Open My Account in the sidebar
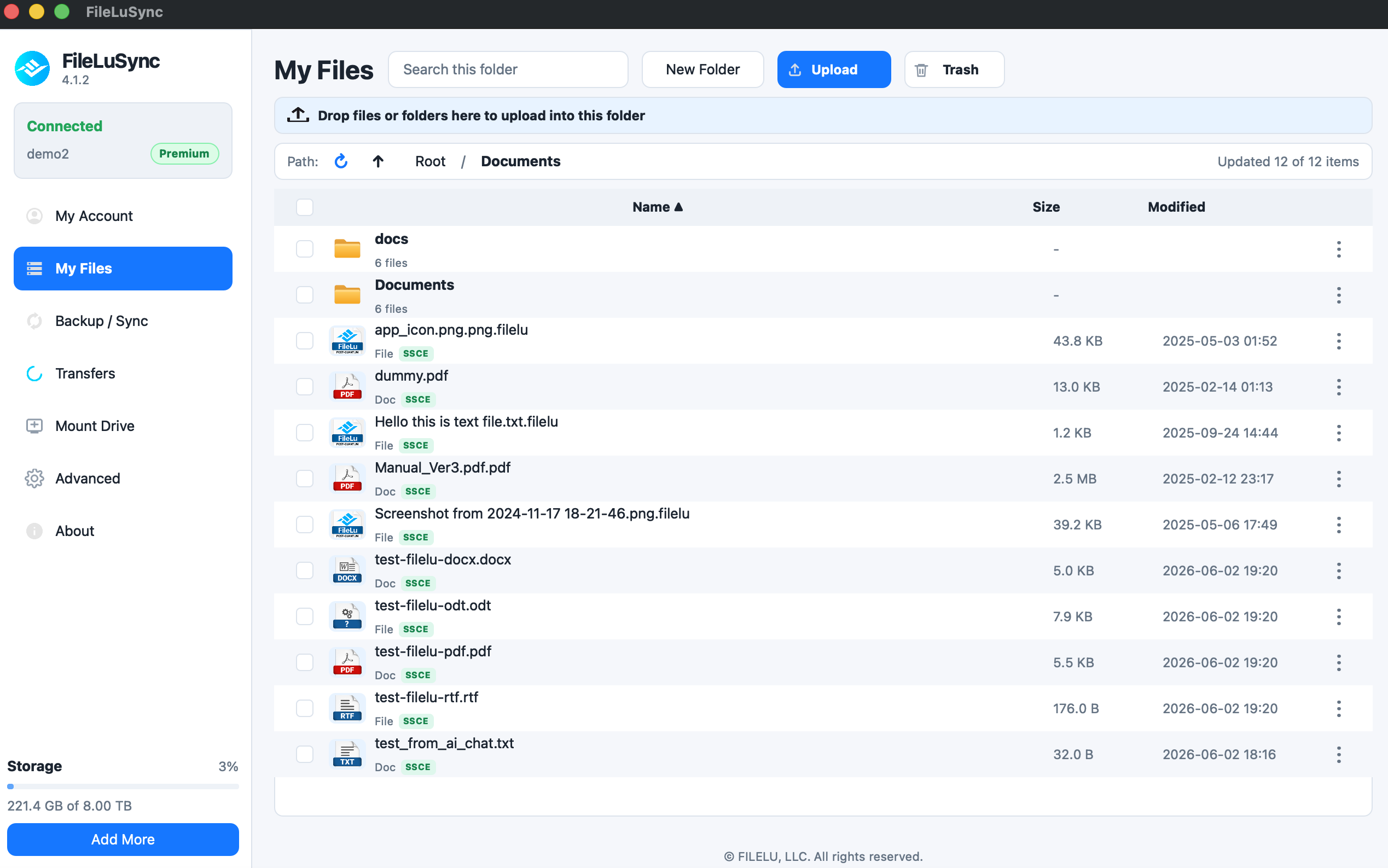1388x868 pixels. click(123, 216)
